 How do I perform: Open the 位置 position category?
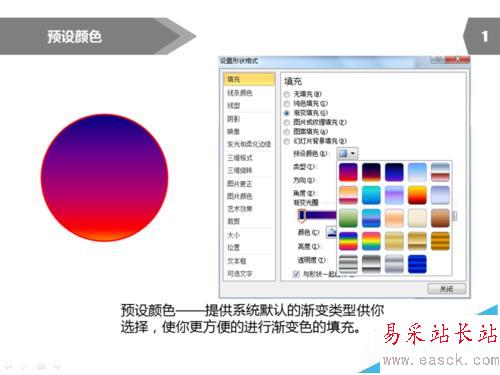coord(249,248)
